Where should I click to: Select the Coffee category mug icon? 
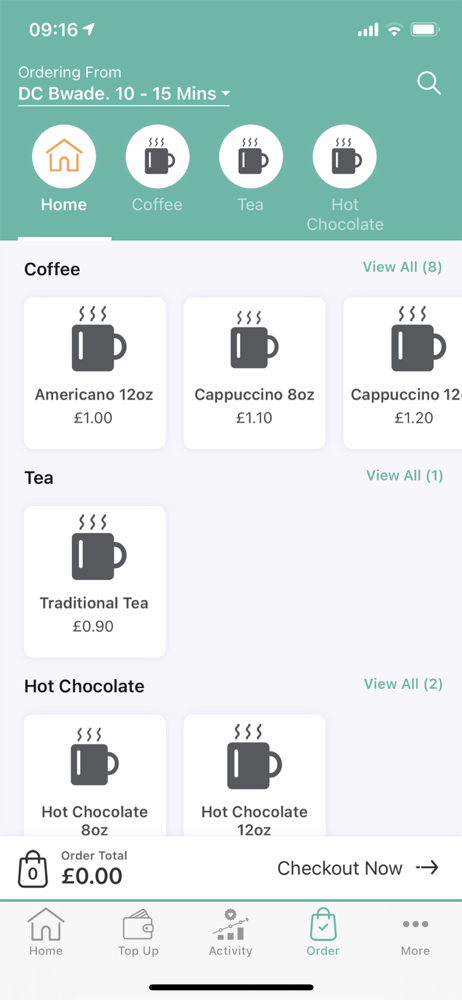pos(158,157)
